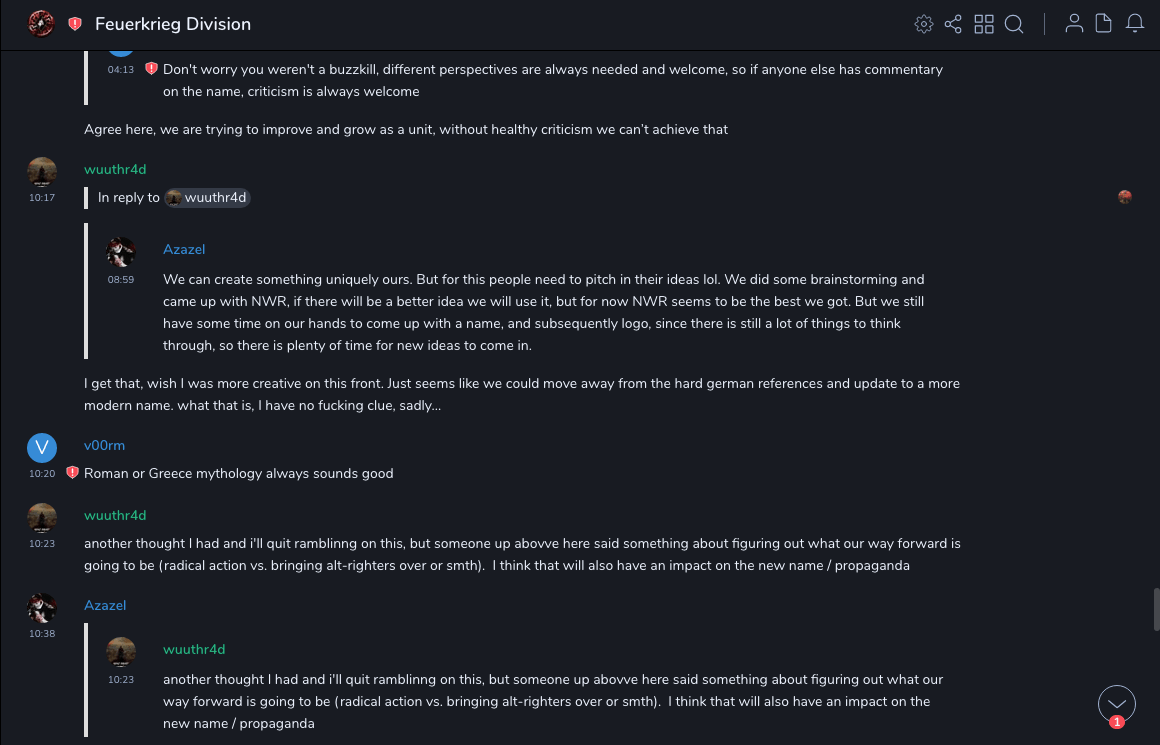Open v00rm's blue V avatar
The width and height of the screenshot is (1160, 745).
pos(42,448)
